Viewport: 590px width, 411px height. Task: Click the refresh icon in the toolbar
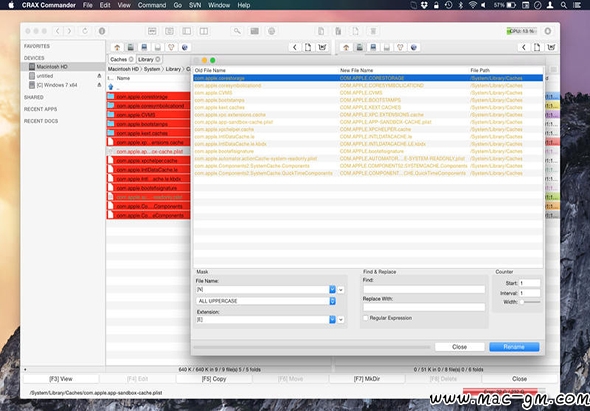click(x=85, y=31)
